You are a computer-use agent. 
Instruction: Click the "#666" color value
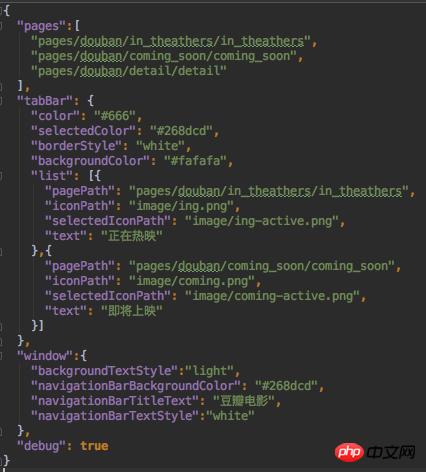[115, 116]
